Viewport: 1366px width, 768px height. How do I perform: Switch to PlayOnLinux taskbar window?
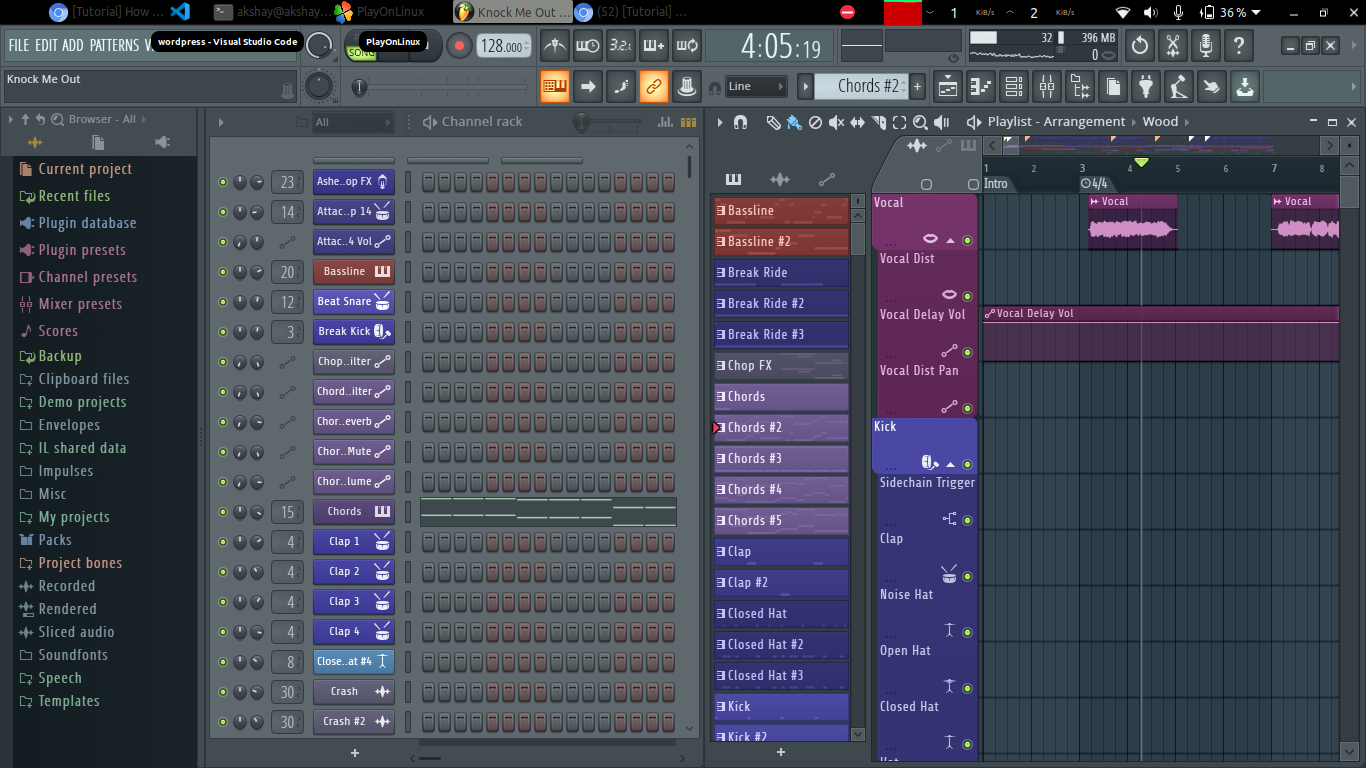click(x=380, y=12)
